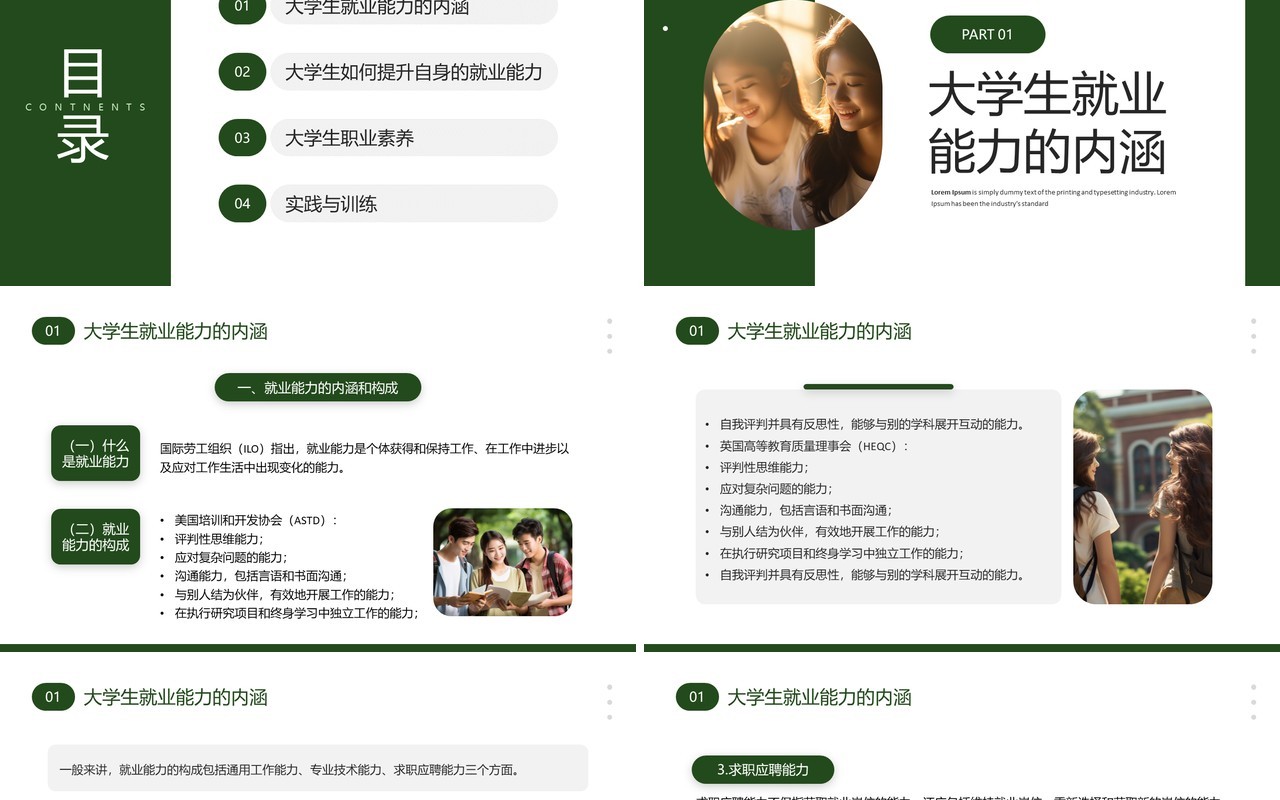Click the (二)就业能力的构成 green box
This screenshot has height=800, width=1280.
[96, 537]
